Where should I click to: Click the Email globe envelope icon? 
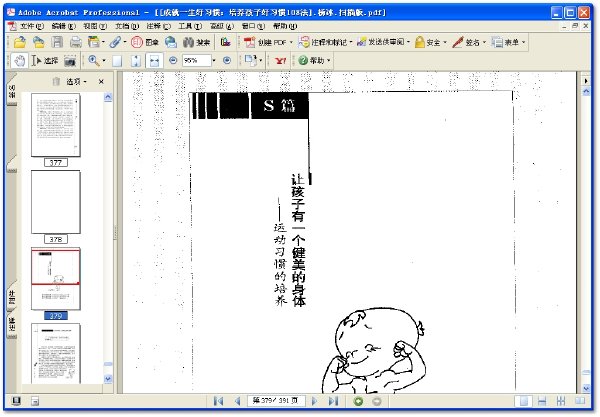pyautogui.click(x=171, y=42)
